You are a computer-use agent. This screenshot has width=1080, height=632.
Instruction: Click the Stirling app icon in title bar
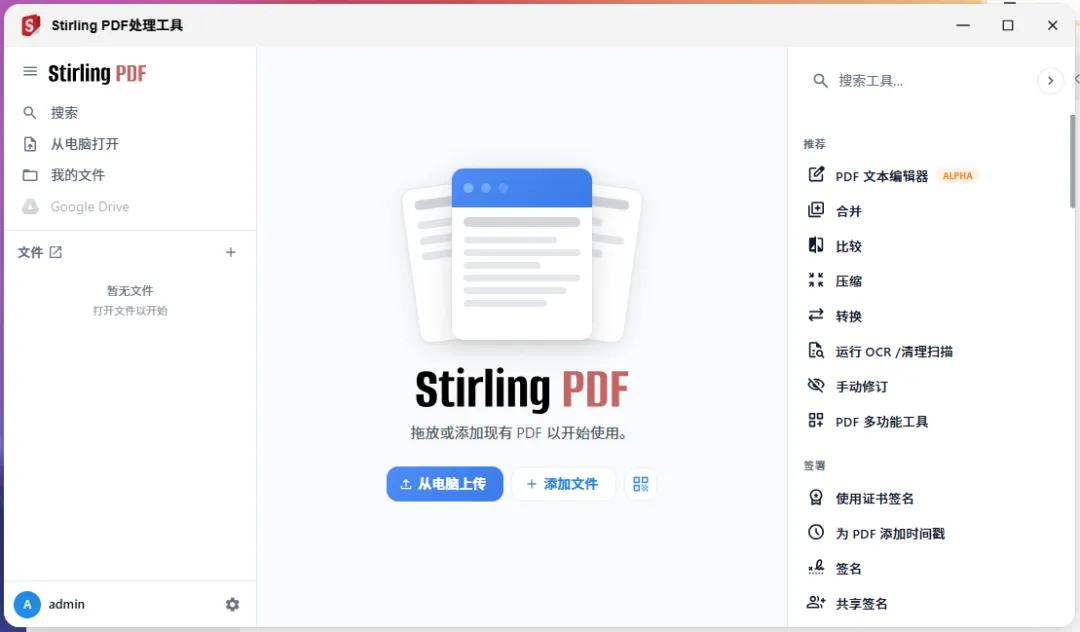click(30, 25)
